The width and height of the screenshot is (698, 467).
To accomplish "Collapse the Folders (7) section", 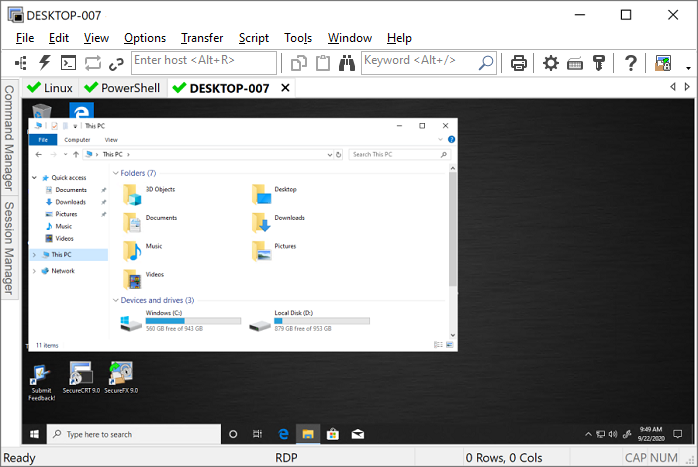I will (116, 173).
